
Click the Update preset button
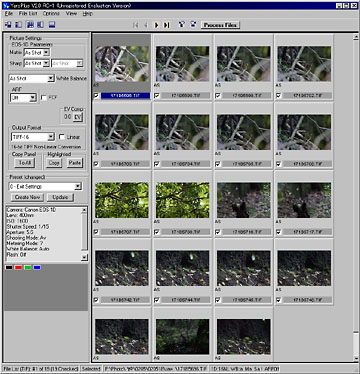pyautogui.click(x=60, y=197)
